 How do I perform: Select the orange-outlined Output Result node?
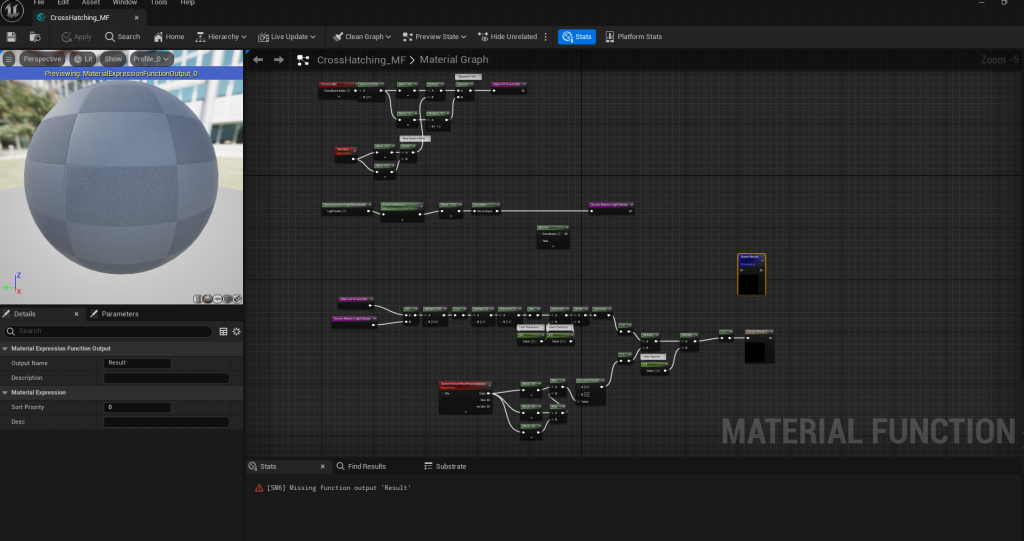pos(752,274)
